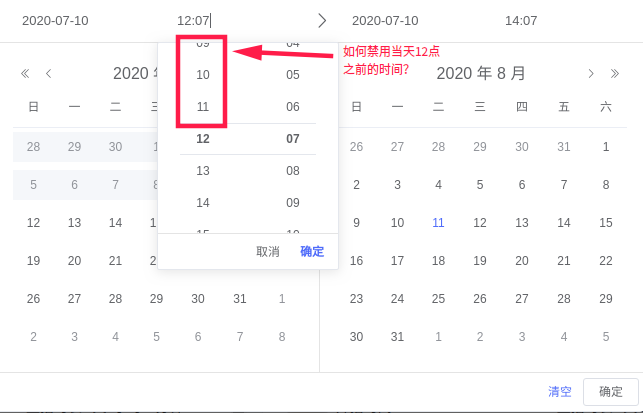Choose minute 06 in the time picker
The image size is (643, 413).
(x=293, y=107)
